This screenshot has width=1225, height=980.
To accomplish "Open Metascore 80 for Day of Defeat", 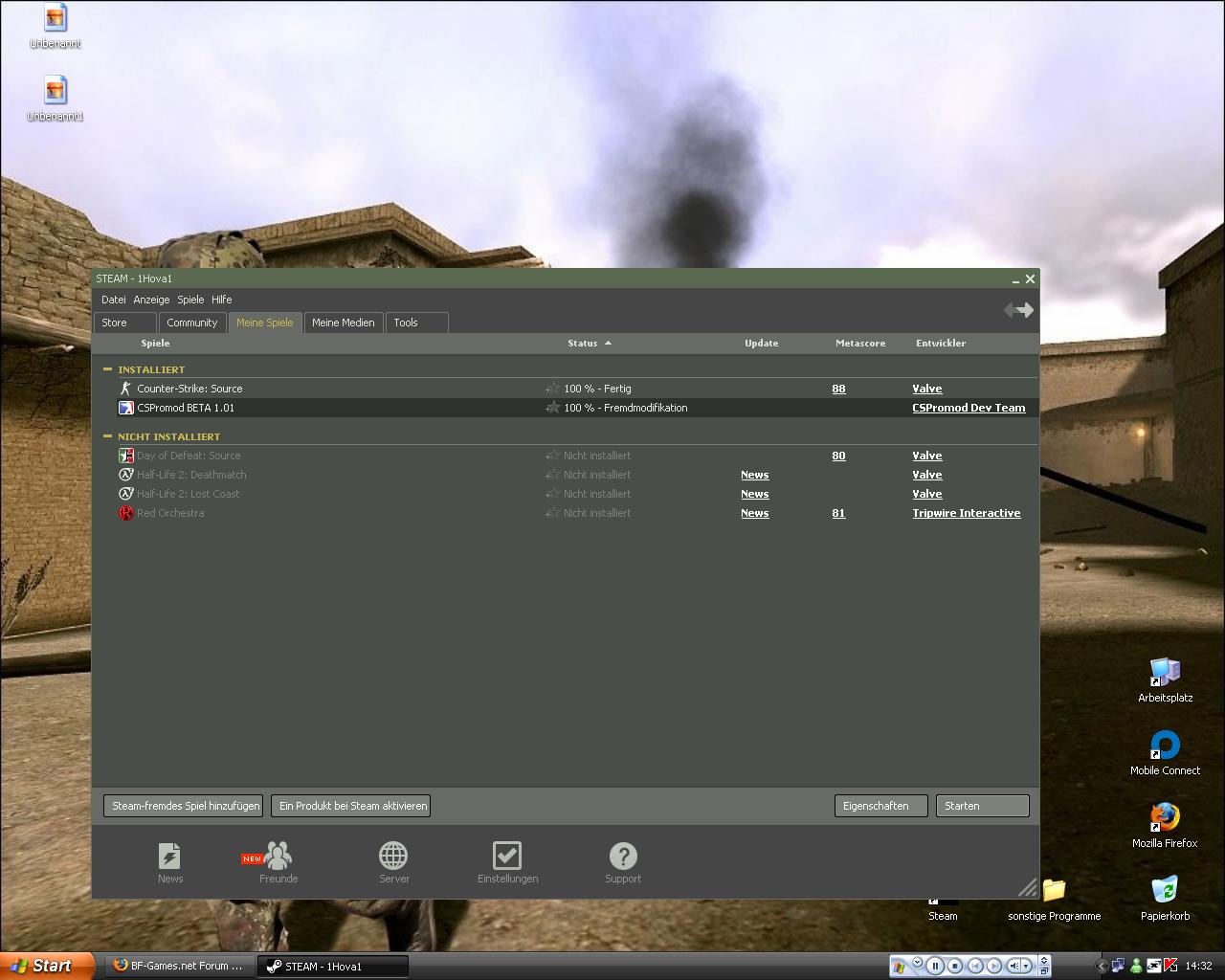I will [x=838, y=456].
